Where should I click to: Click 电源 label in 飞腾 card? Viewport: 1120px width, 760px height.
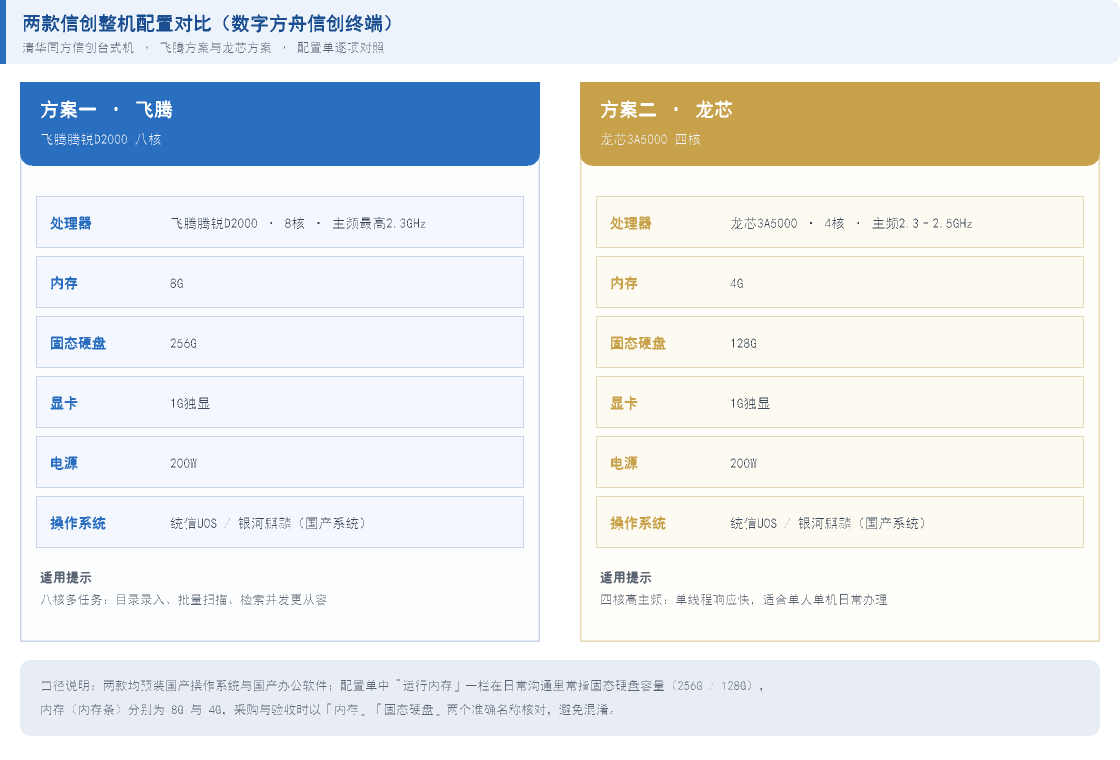[64, 463]
